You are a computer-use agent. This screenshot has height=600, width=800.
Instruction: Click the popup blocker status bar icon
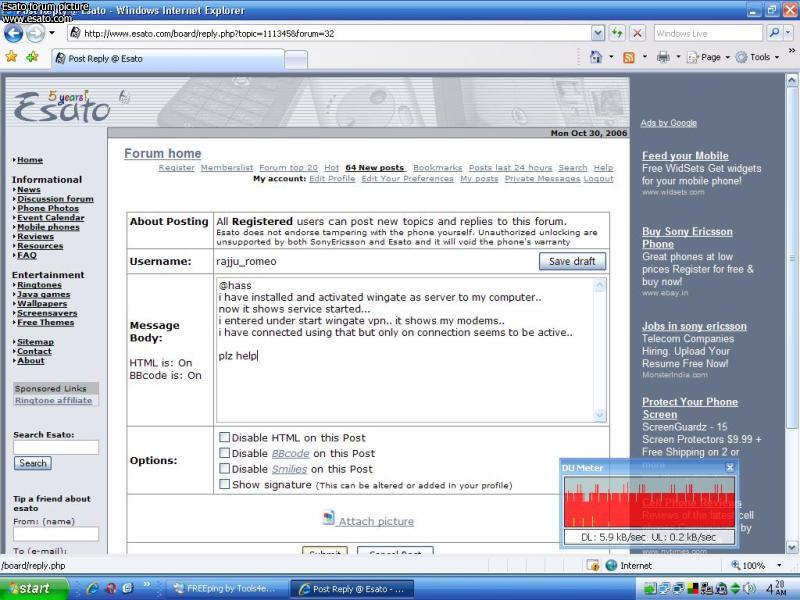592,565
